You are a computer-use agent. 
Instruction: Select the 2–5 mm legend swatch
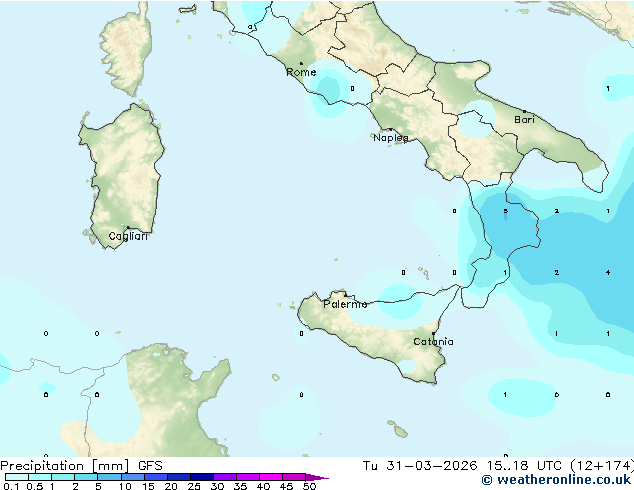coord(86,477)
